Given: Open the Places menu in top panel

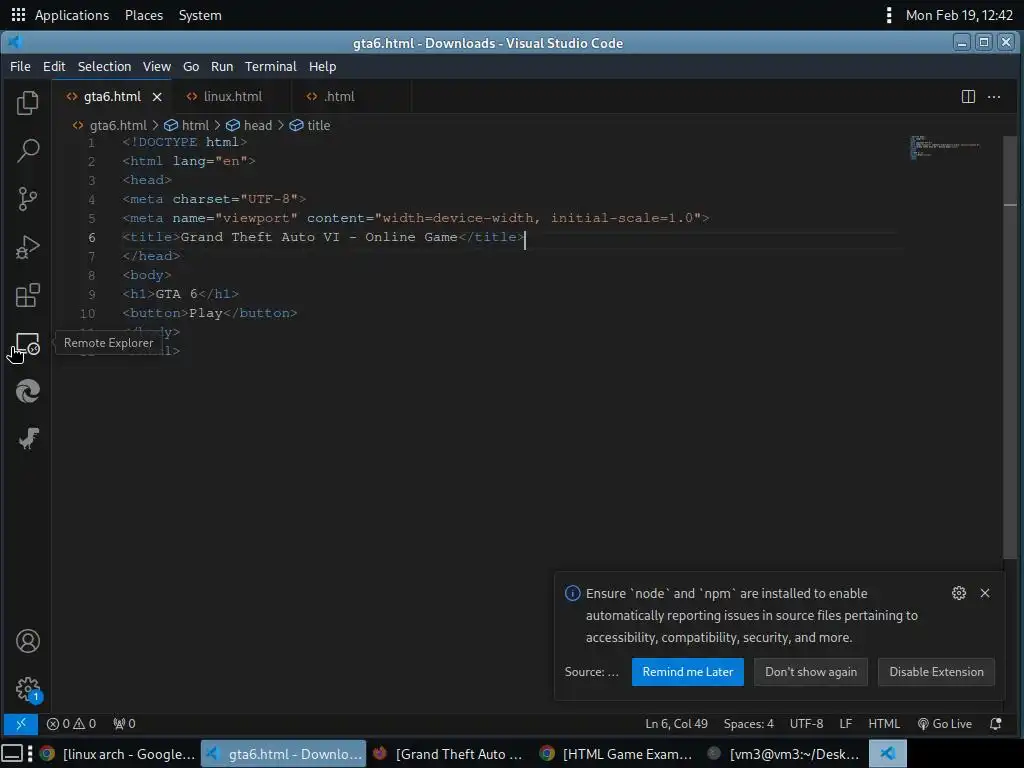Looking at the screenshot, I should [144, 15].
